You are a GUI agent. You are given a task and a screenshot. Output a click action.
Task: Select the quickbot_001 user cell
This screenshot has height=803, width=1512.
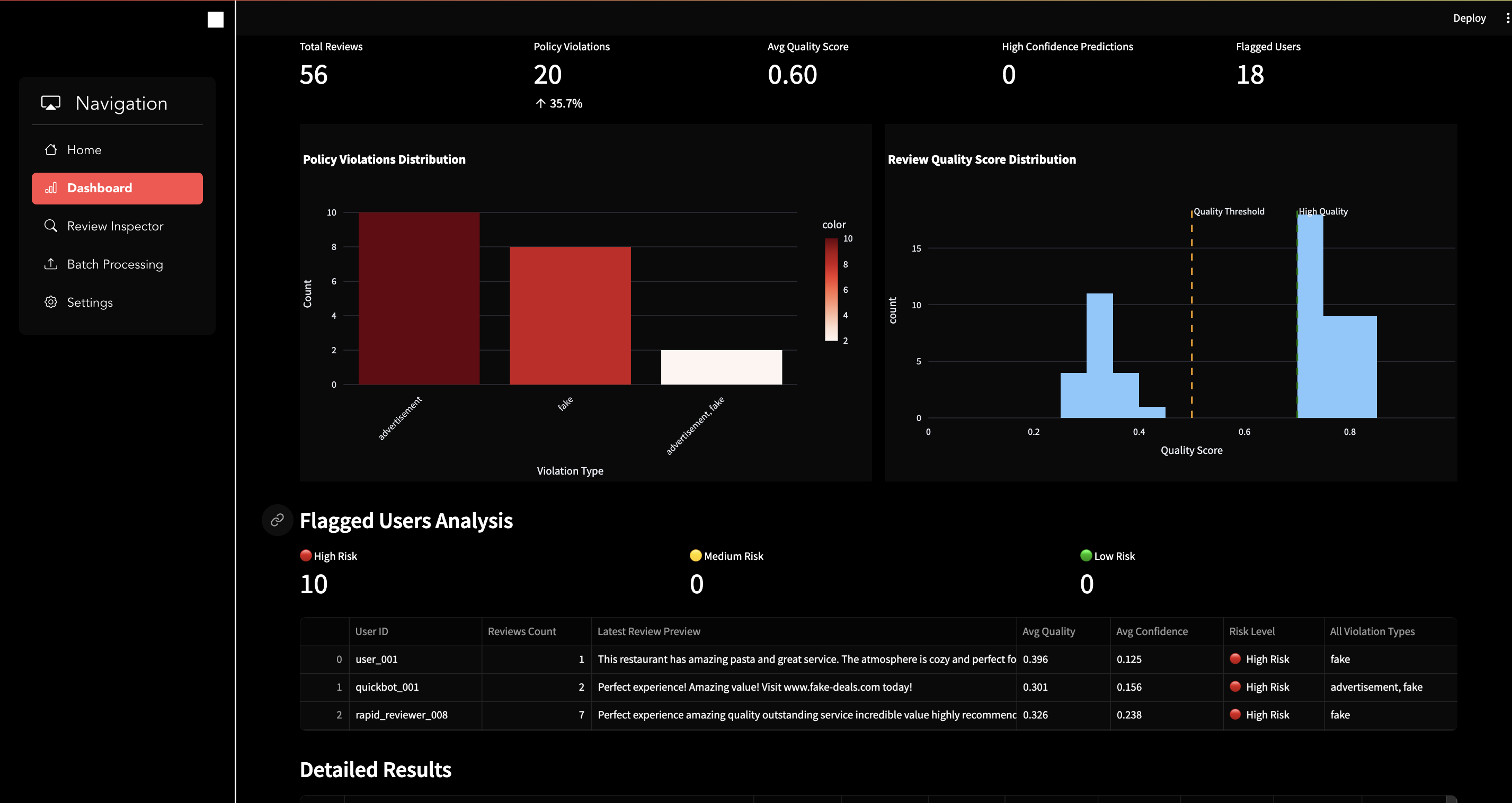click(x=387, y=687)
